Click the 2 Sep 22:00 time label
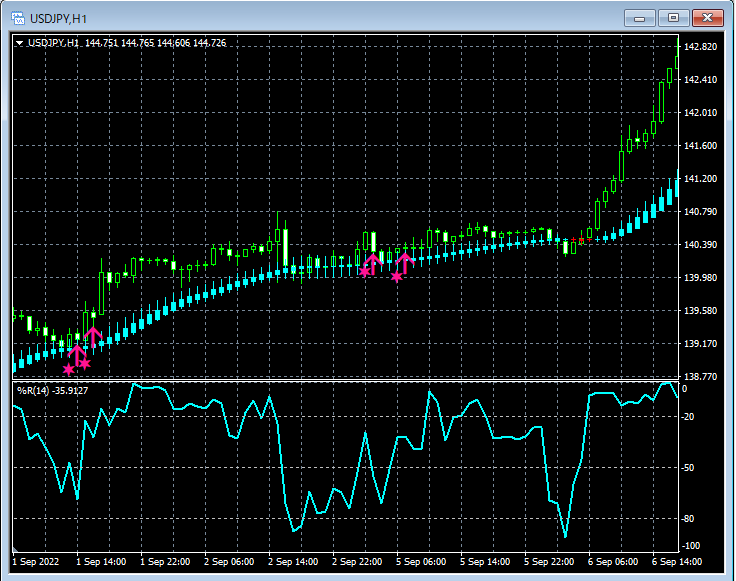Screen dimensions: 736x581 click(357, 562)
